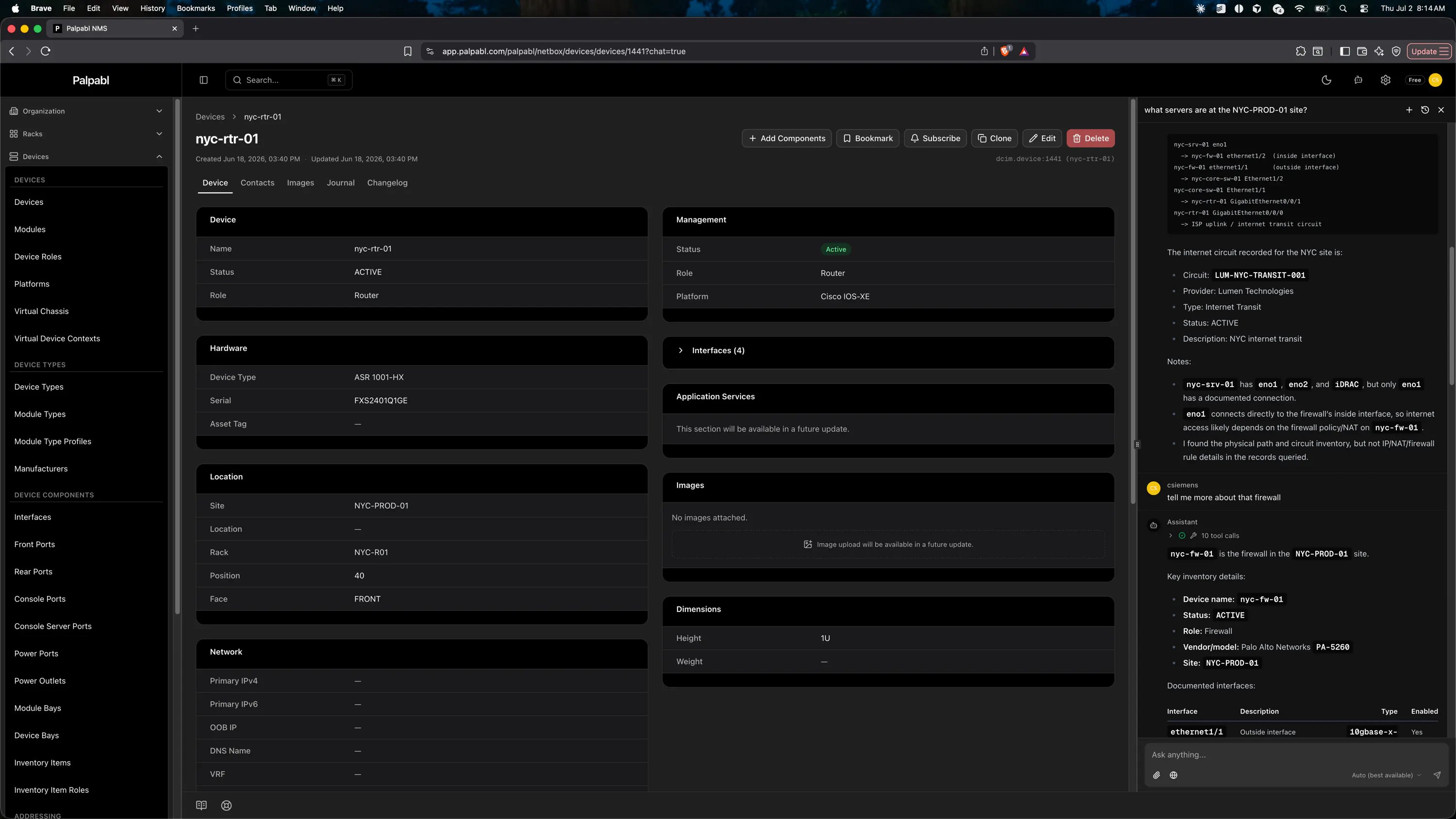Open macOS Control Center icon
The width and height of the screenshot is (1456, 819).
pos(1364,8)
